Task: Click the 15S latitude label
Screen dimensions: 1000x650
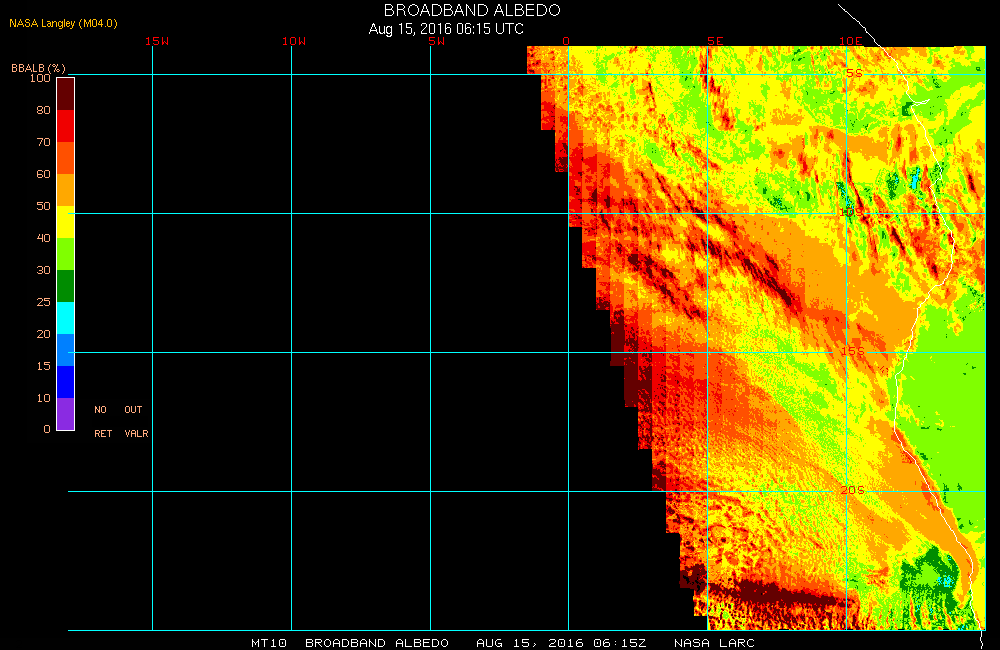Action: (x=853, y=351)
